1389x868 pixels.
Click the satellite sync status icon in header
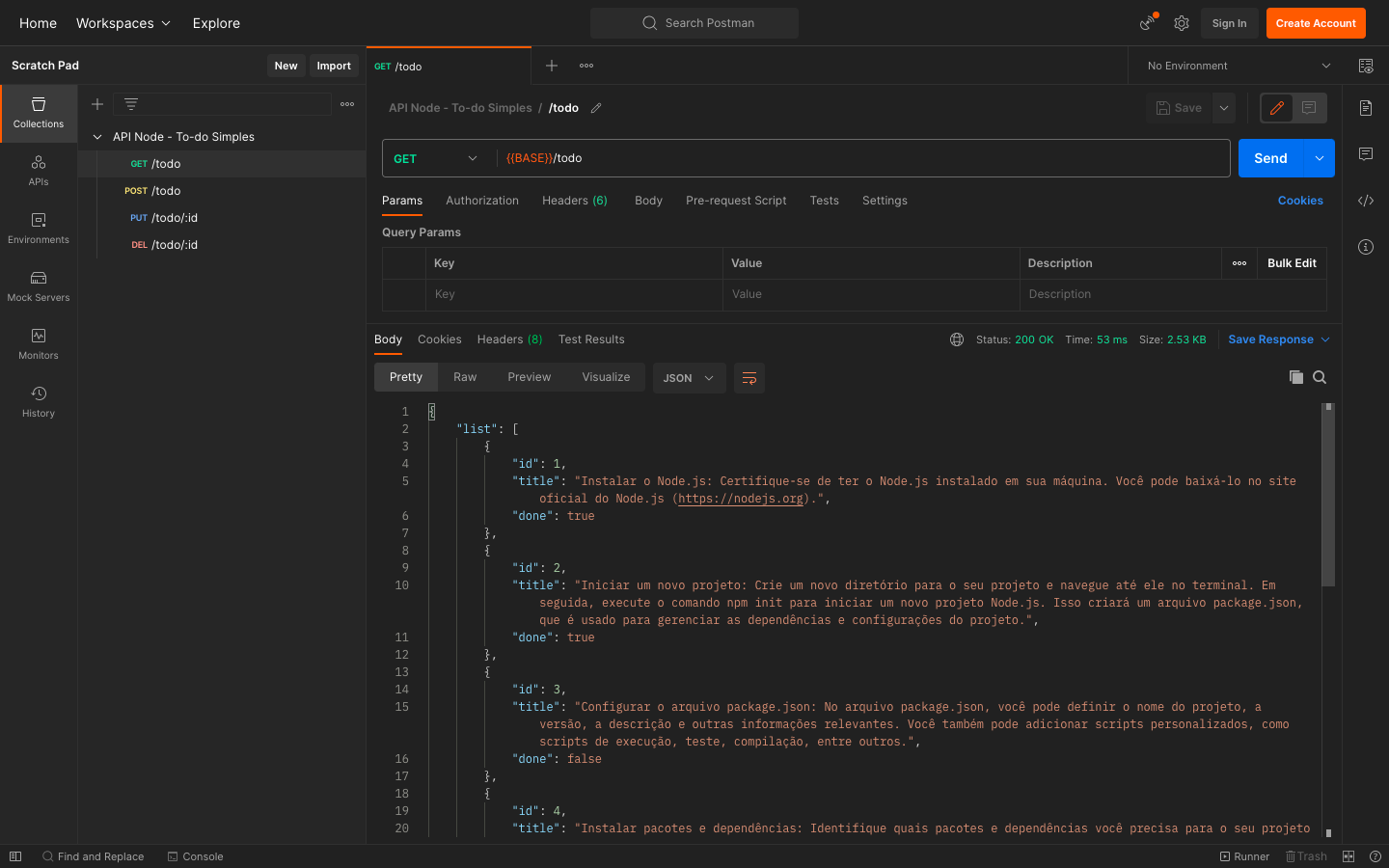click(x=1148, y=23)
